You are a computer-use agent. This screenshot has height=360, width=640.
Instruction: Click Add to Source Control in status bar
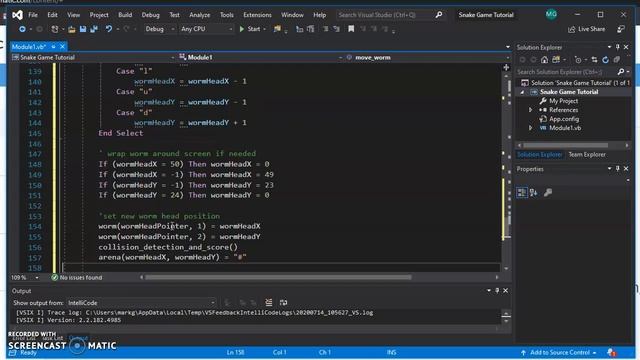click(x=559, y=352)
